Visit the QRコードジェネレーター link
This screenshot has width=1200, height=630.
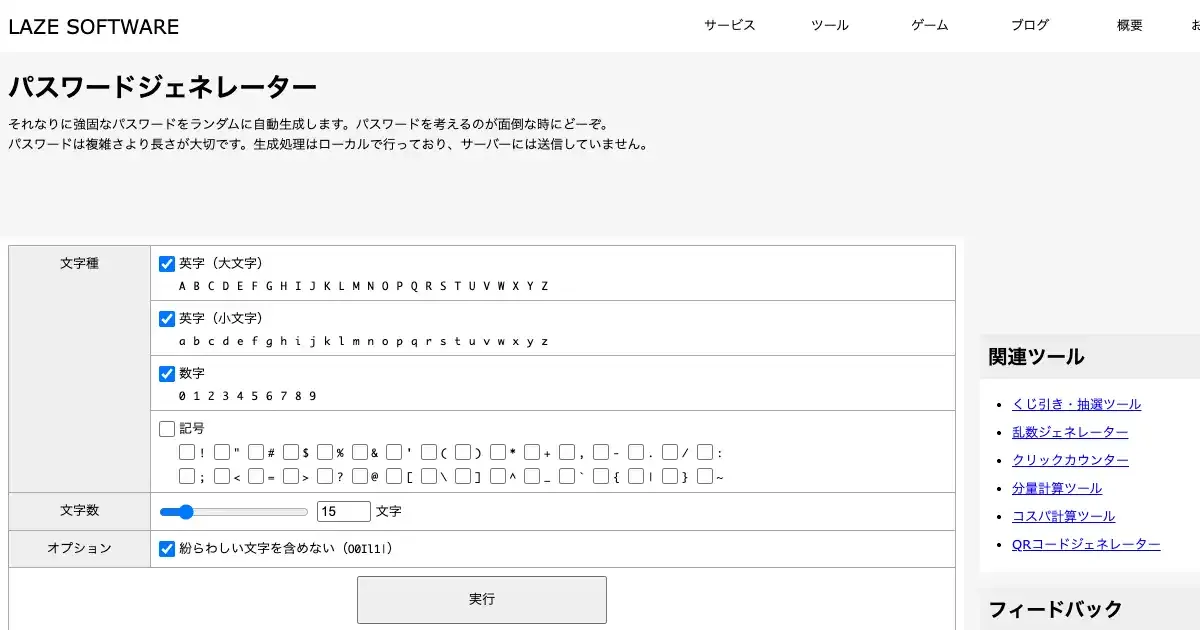click(x=1086, y=545)
